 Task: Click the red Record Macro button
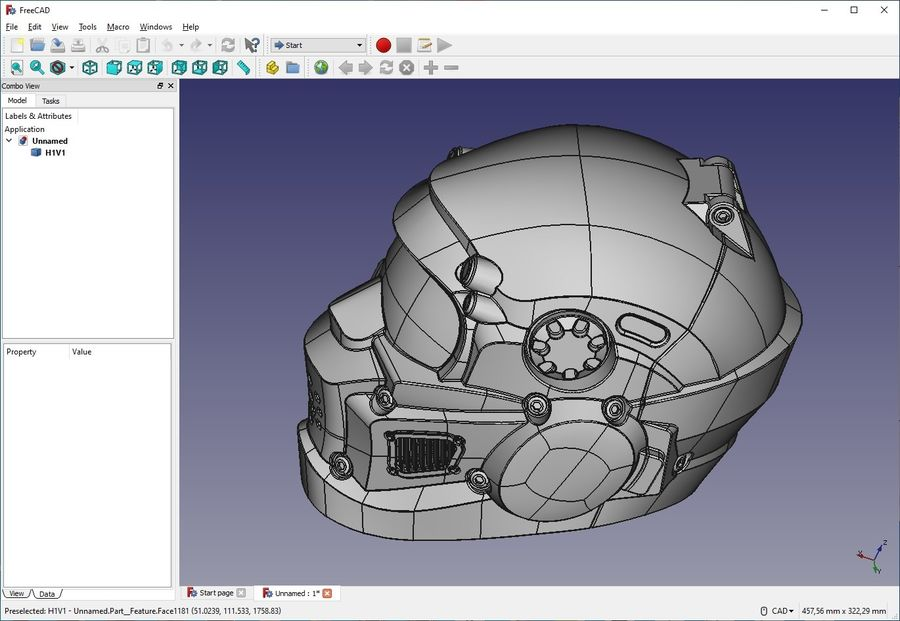383,45
